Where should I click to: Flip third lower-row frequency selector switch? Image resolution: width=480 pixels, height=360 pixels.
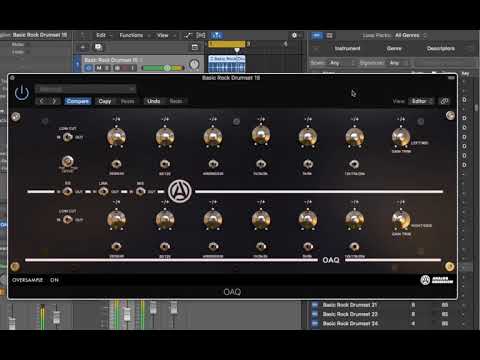(x=213, y=247)
